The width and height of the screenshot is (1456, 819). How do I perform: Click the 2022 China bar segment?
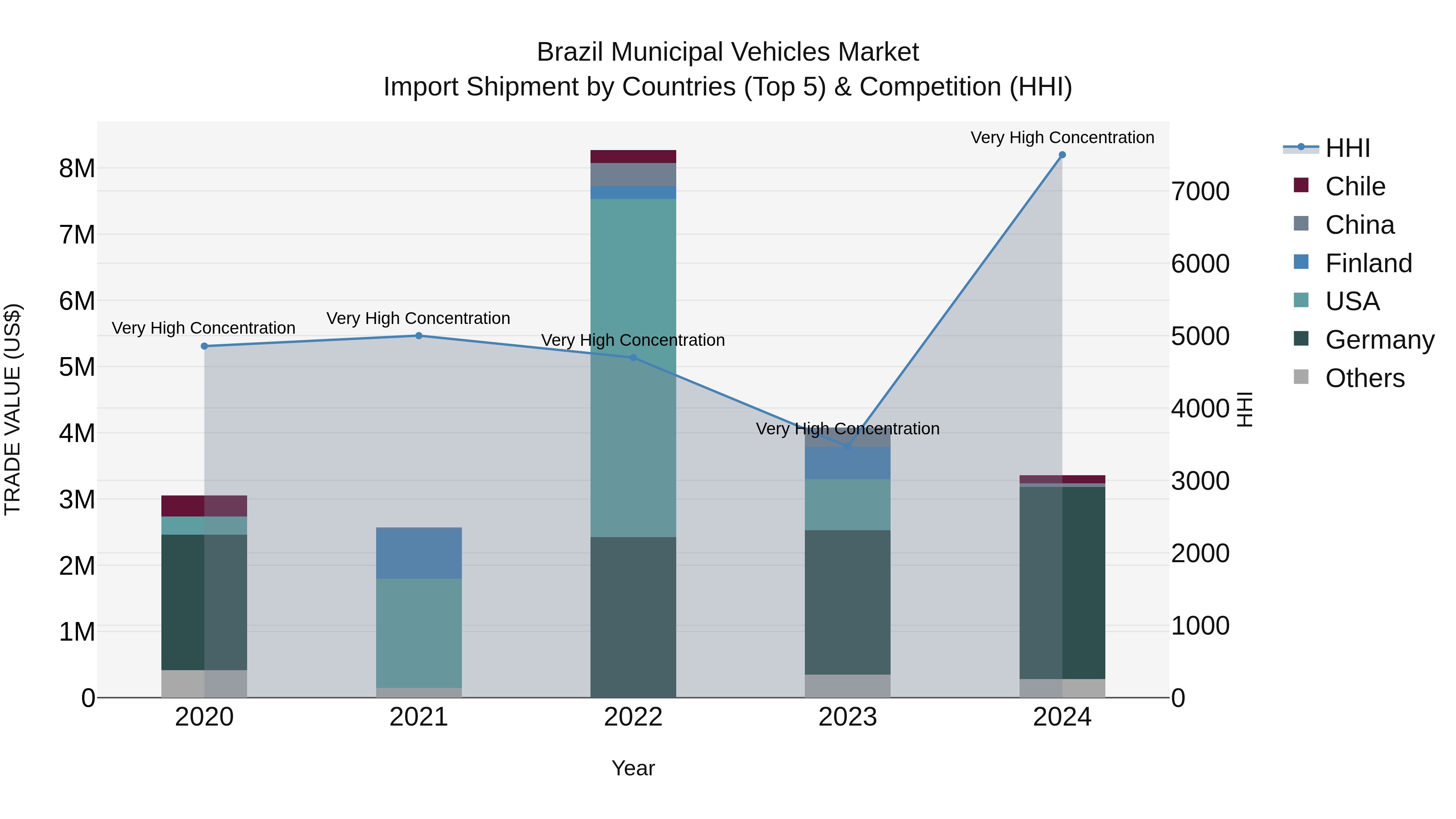pyautogui.click(x=633, y=175)
